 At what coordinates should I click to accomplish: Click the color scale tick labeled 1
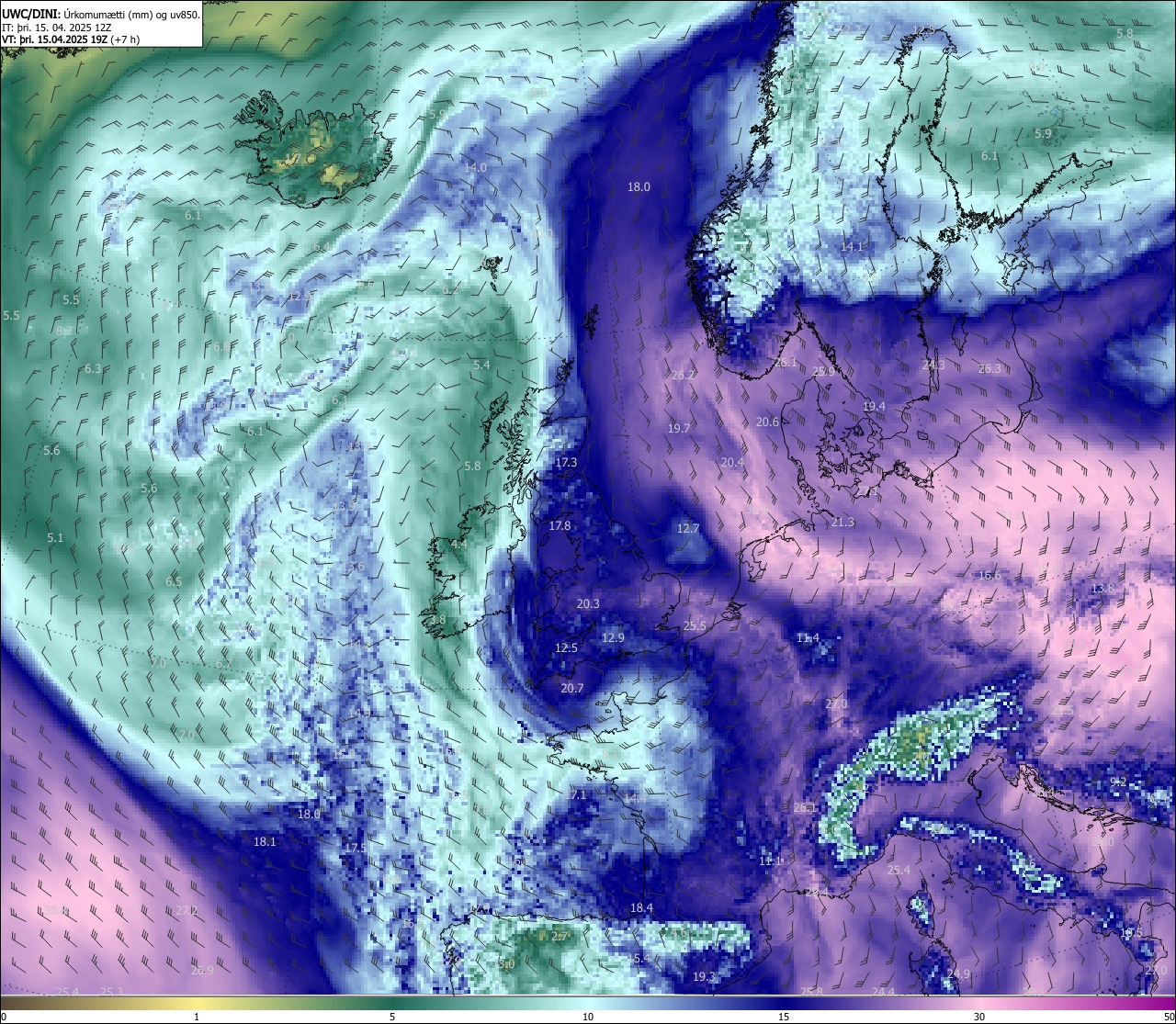pos(197,1017)
